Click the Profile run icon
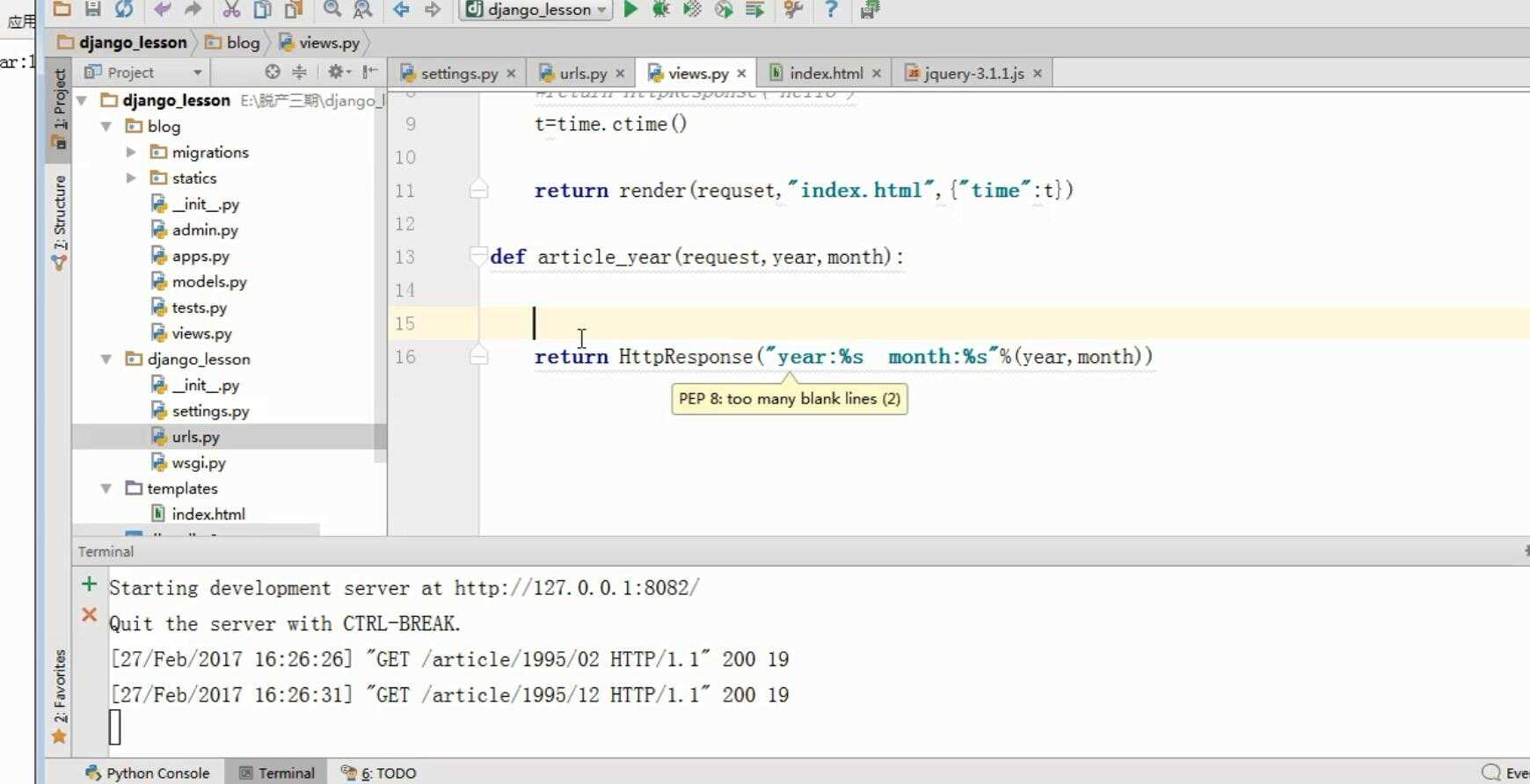This screenshot has width=1530, height=784. click(x=724, y=9)
